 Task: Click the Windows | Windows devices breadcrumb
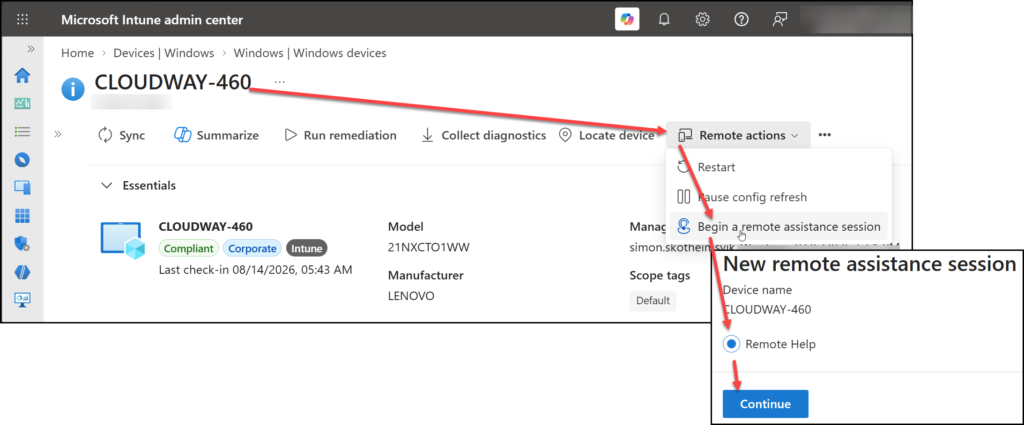click(x=310, y=53)
